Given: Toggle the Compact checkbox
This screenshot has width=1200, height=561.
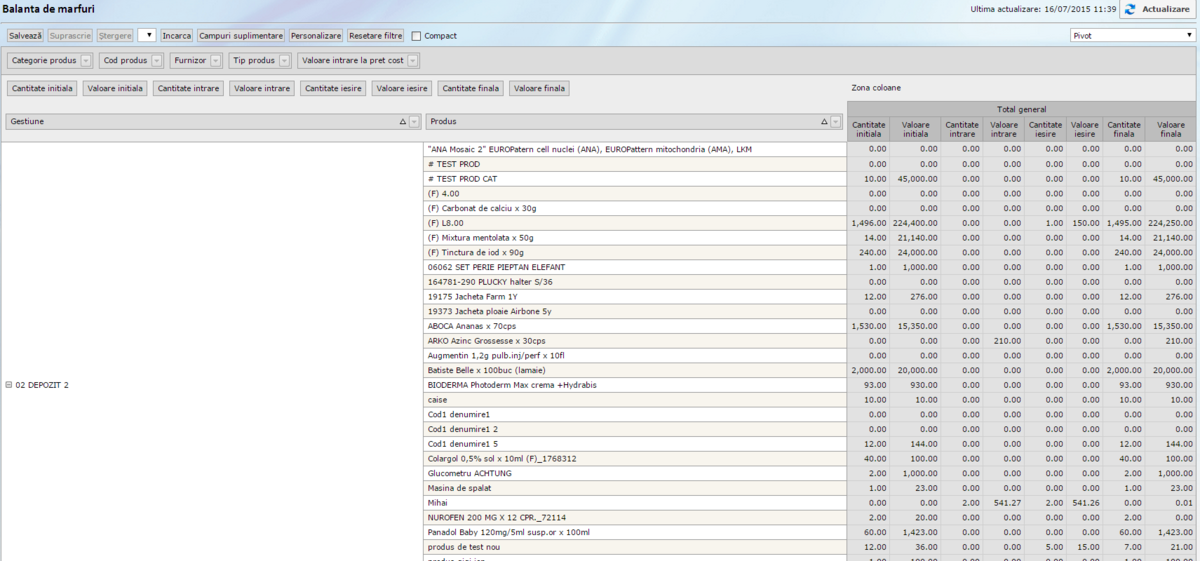Looking at the screenshot, I should [x=416, y=36].
